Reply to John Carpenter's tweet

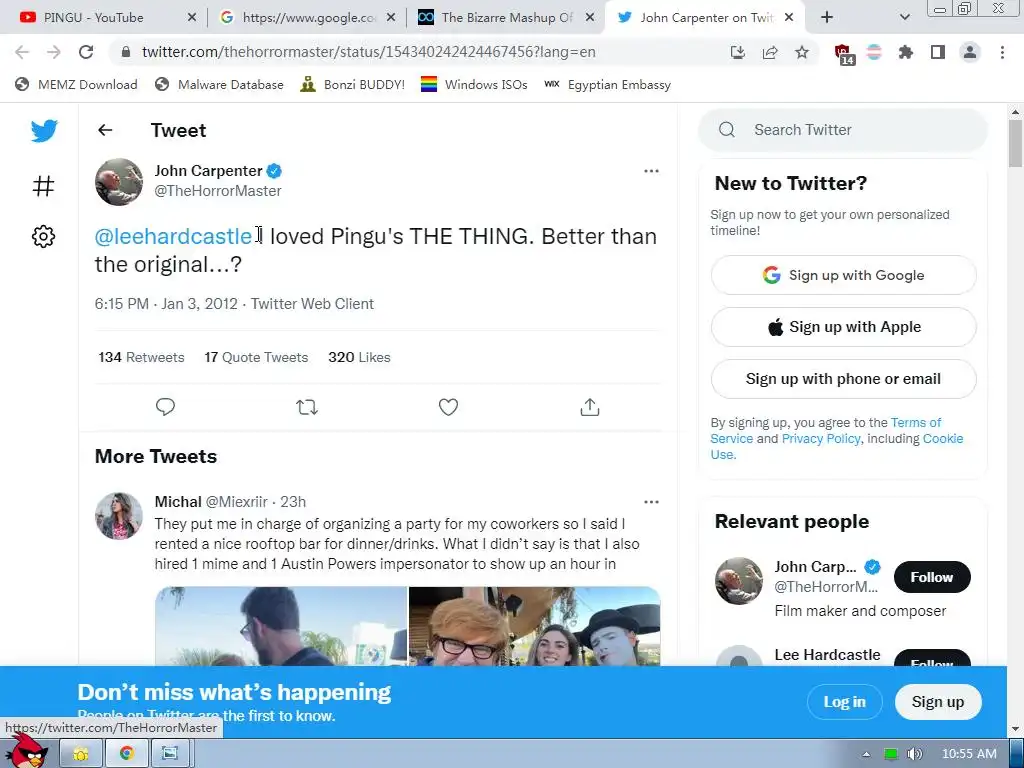point(166,407)
